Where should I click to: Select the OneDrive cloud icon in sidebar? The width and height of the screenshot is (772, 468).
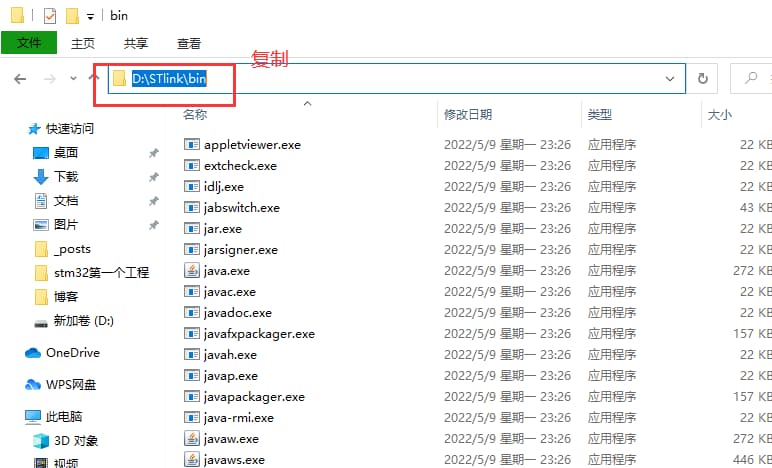(x=33, y=353)
